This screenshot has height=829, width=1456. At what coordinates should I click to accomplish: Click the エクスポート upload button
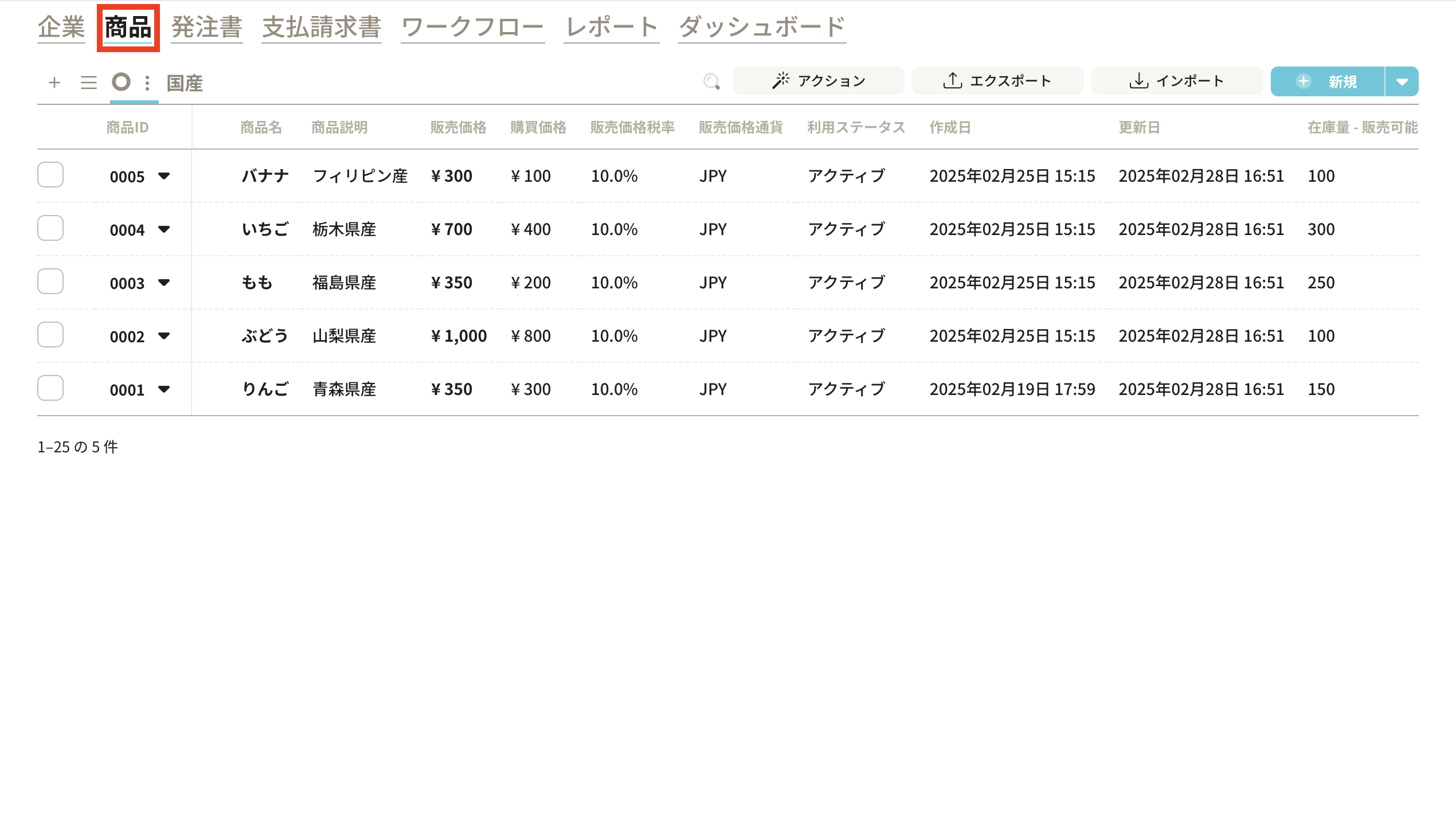tap(997, 81)
